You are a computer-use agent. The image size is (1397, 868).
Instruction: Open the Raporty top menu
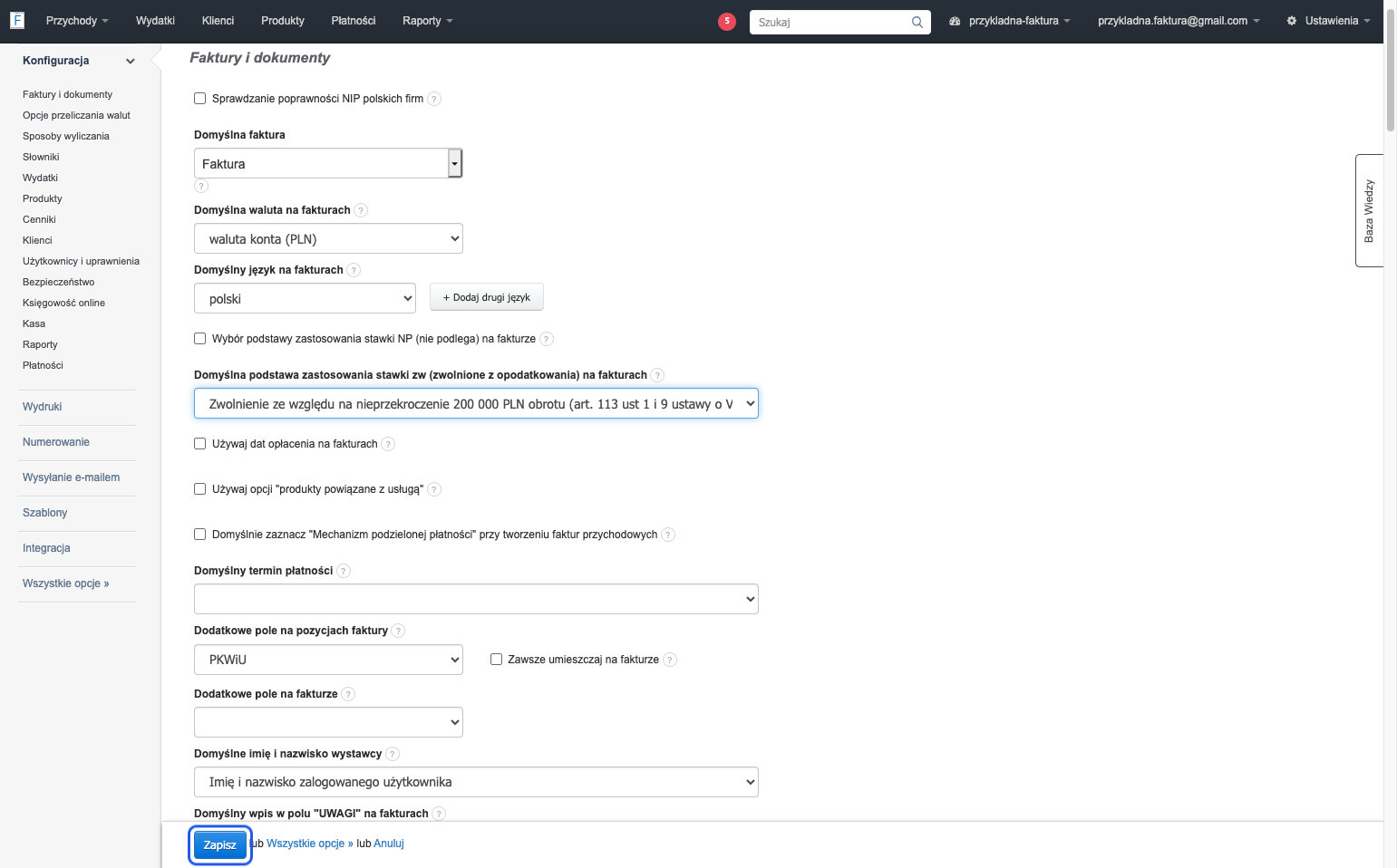(428, 21)
